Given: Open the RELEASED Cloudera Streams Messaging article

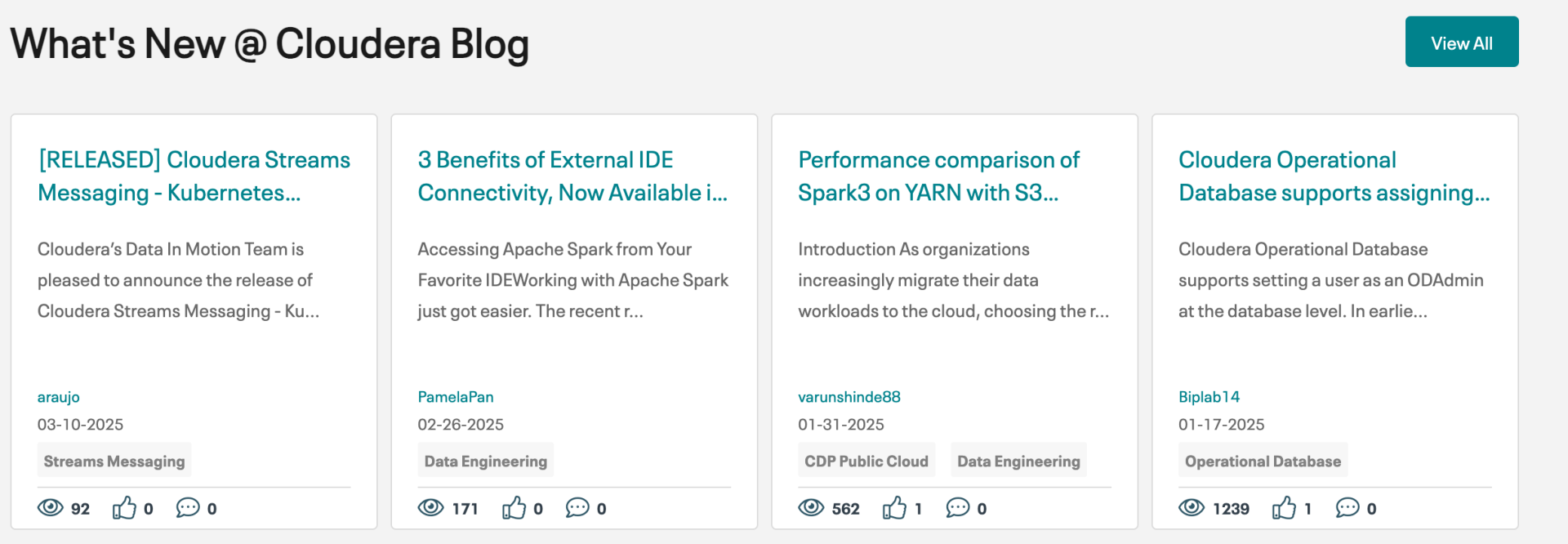Looking at the screenshot, I should [194, 176].
